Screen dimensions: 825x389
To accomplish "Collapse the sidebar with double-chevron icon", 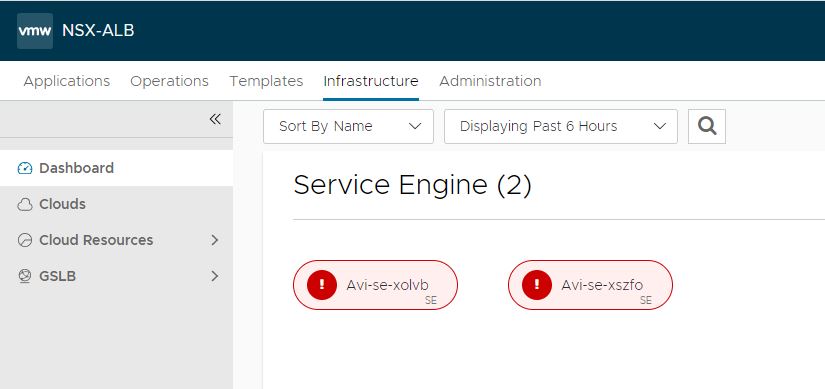I will (x=215, y=119).
